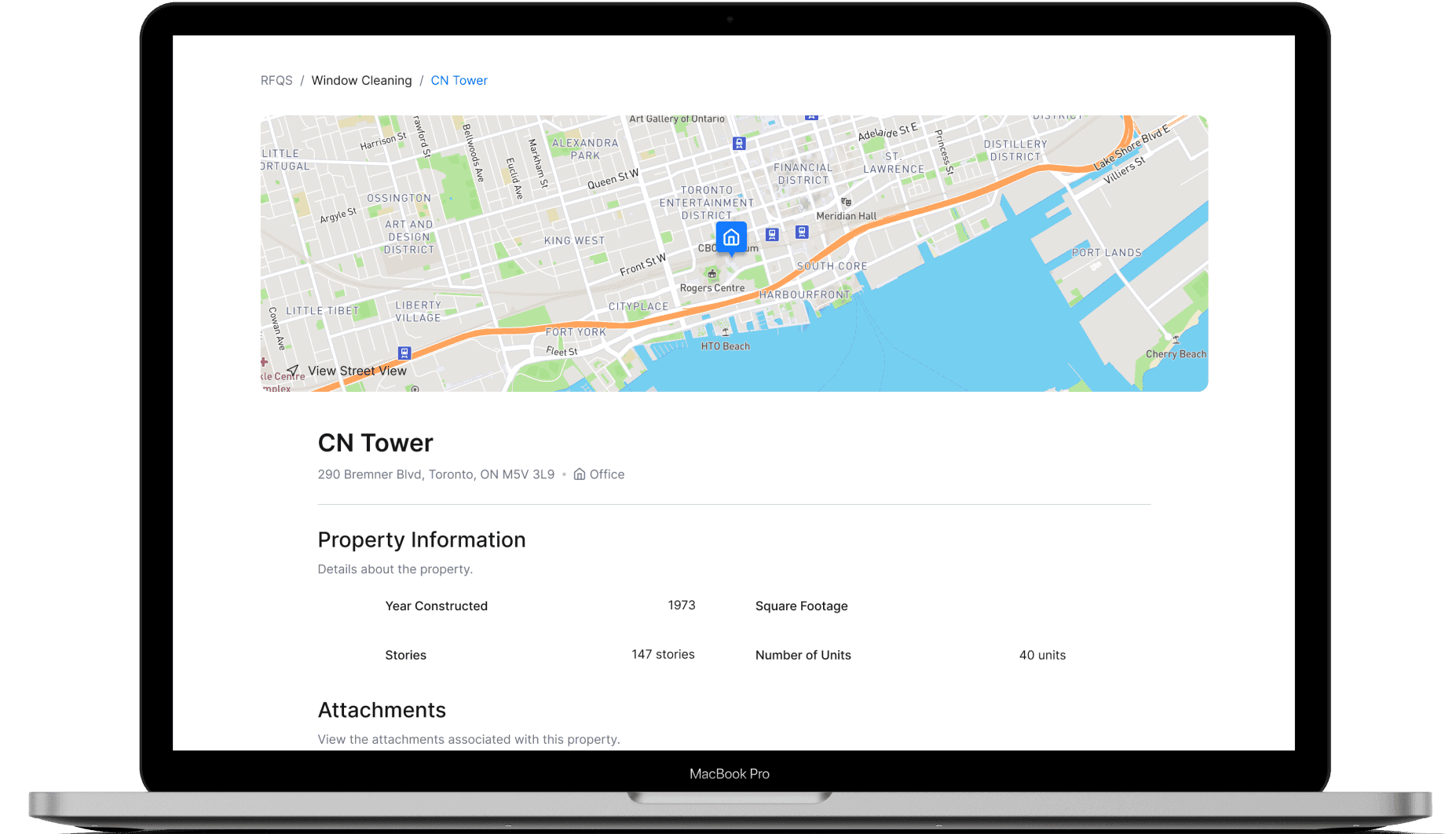This screenshot has height=834, width=1456.
Task: Click the 147 stories value
Action: pyautogui.click(x=664, y=654)
